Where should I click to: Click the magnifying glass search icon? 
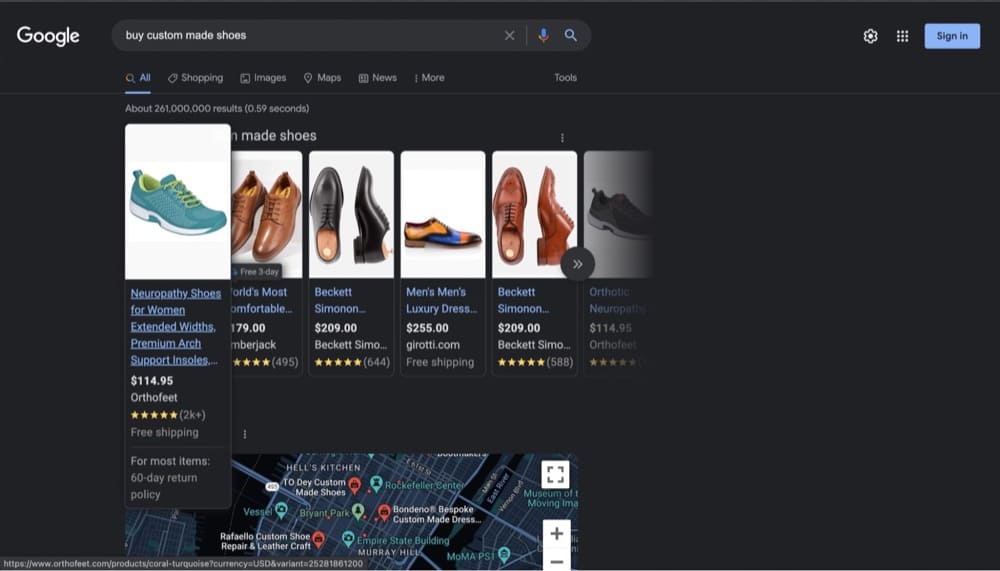tap(571, 35)
